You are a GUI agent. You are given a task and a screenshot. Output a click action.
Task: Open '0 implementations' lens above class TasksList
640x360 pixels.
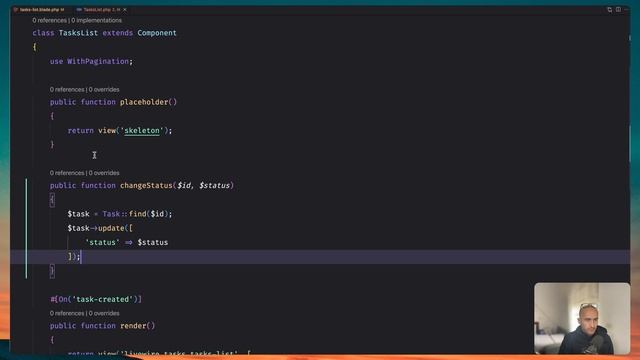tap(97, 20)
